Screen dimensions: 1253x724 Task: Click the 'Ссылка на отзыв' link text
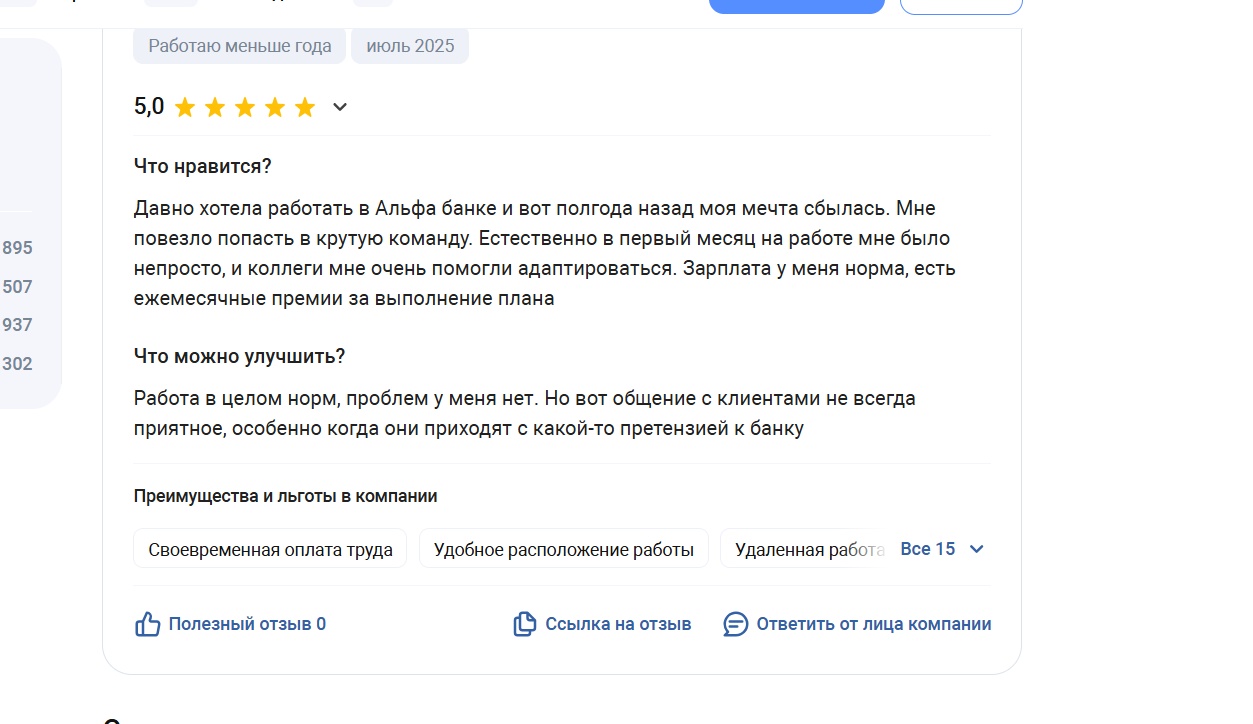click(618, 624)
